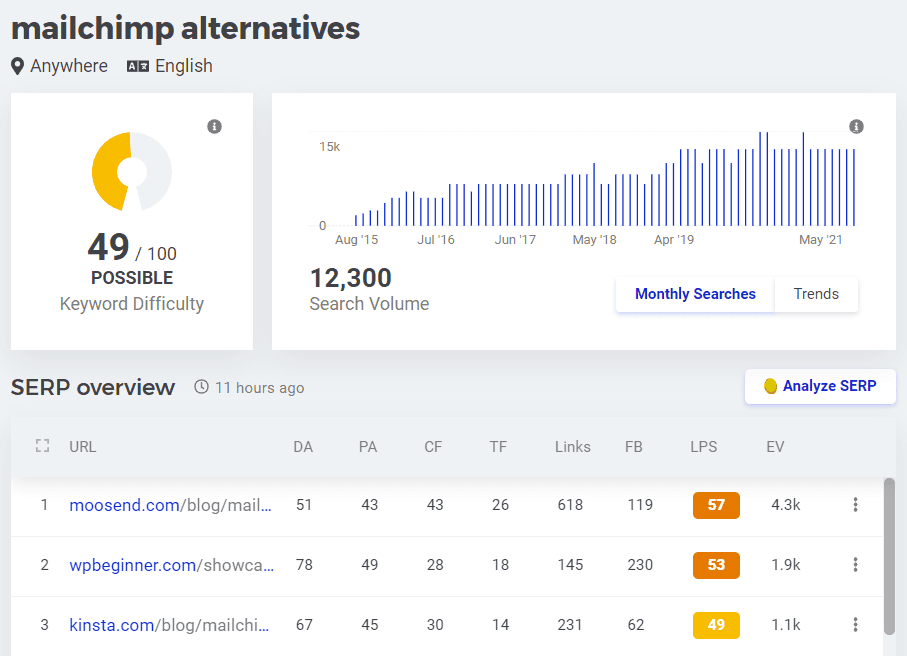Click the clock icon showing 11 hours ago

201,387
